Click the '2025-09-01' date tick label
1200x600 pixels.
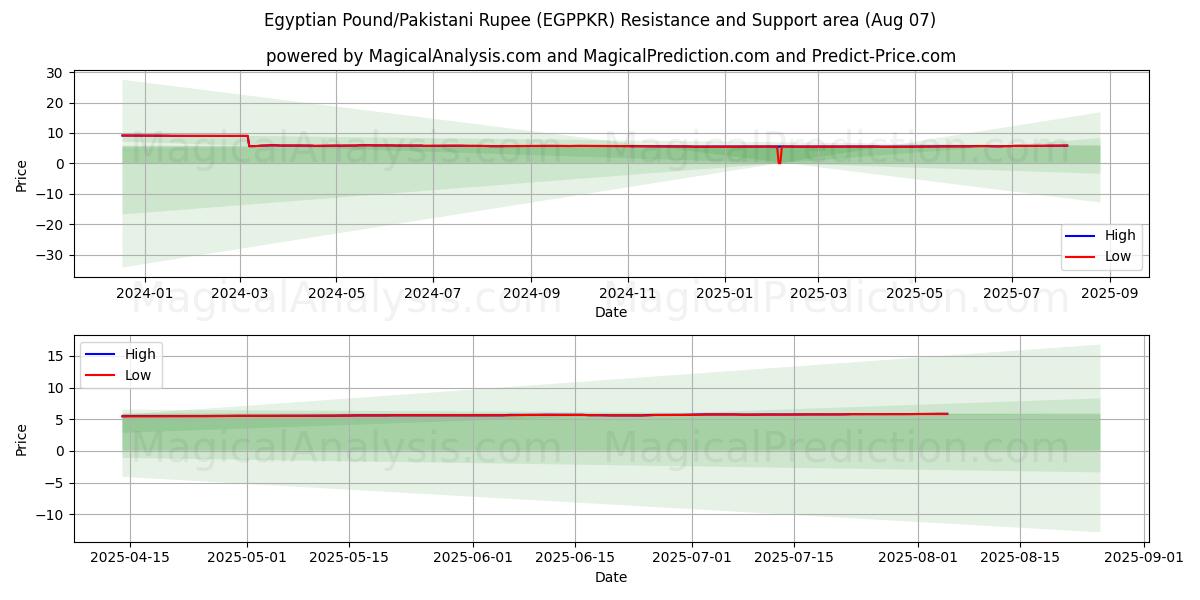click(x=1144, y=559)
